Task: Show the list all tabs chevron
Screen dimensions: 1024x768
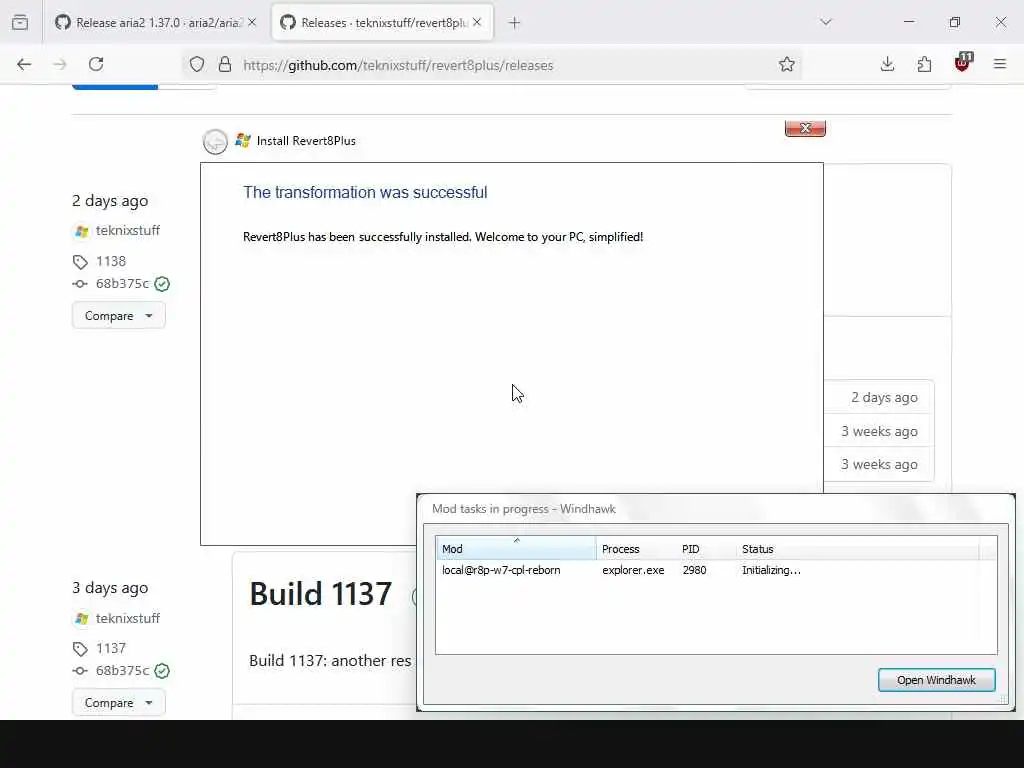Action: click(x=825, y=22)
